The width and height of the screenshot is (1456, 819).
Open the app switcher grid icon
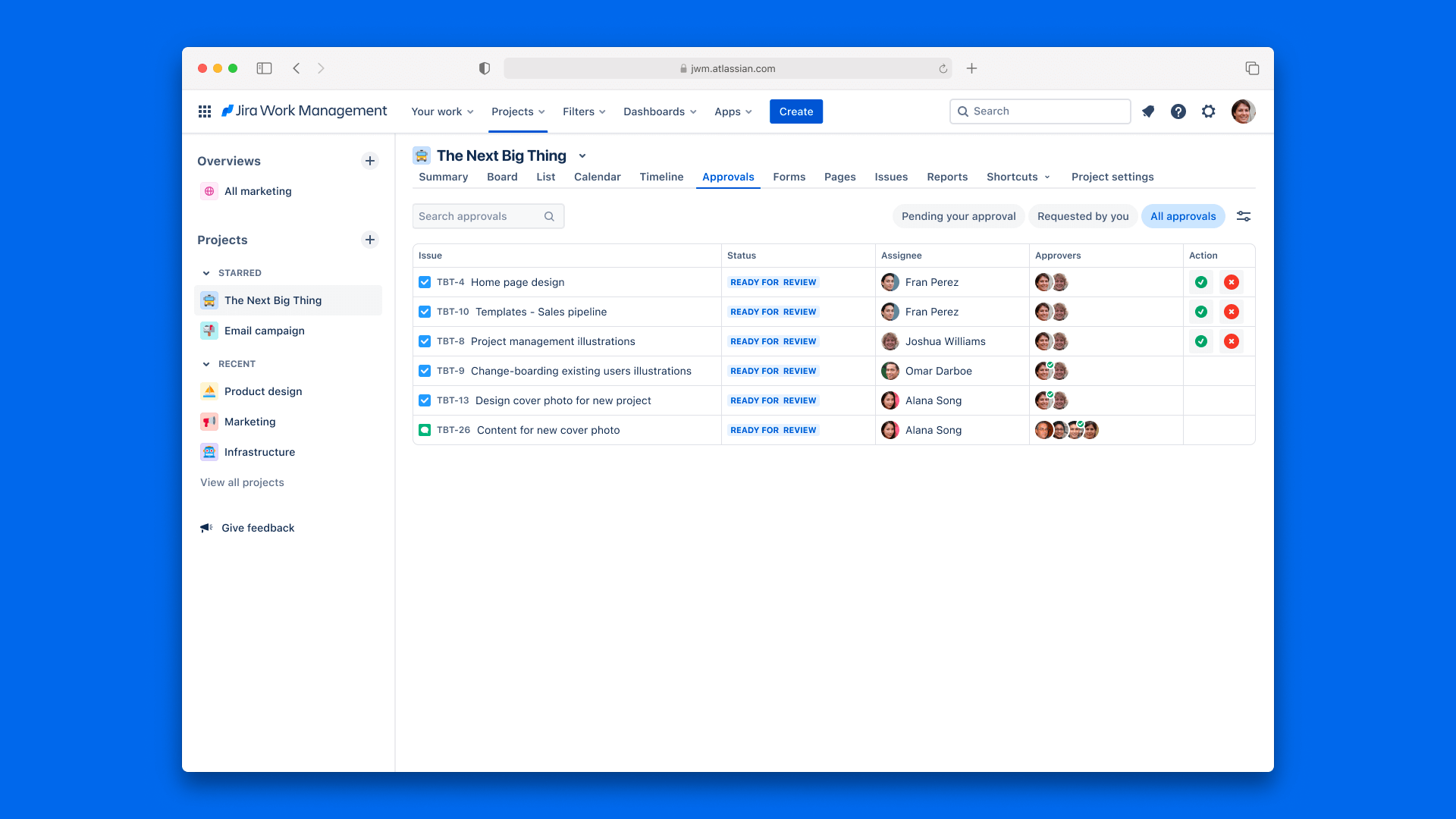[205, 111]
